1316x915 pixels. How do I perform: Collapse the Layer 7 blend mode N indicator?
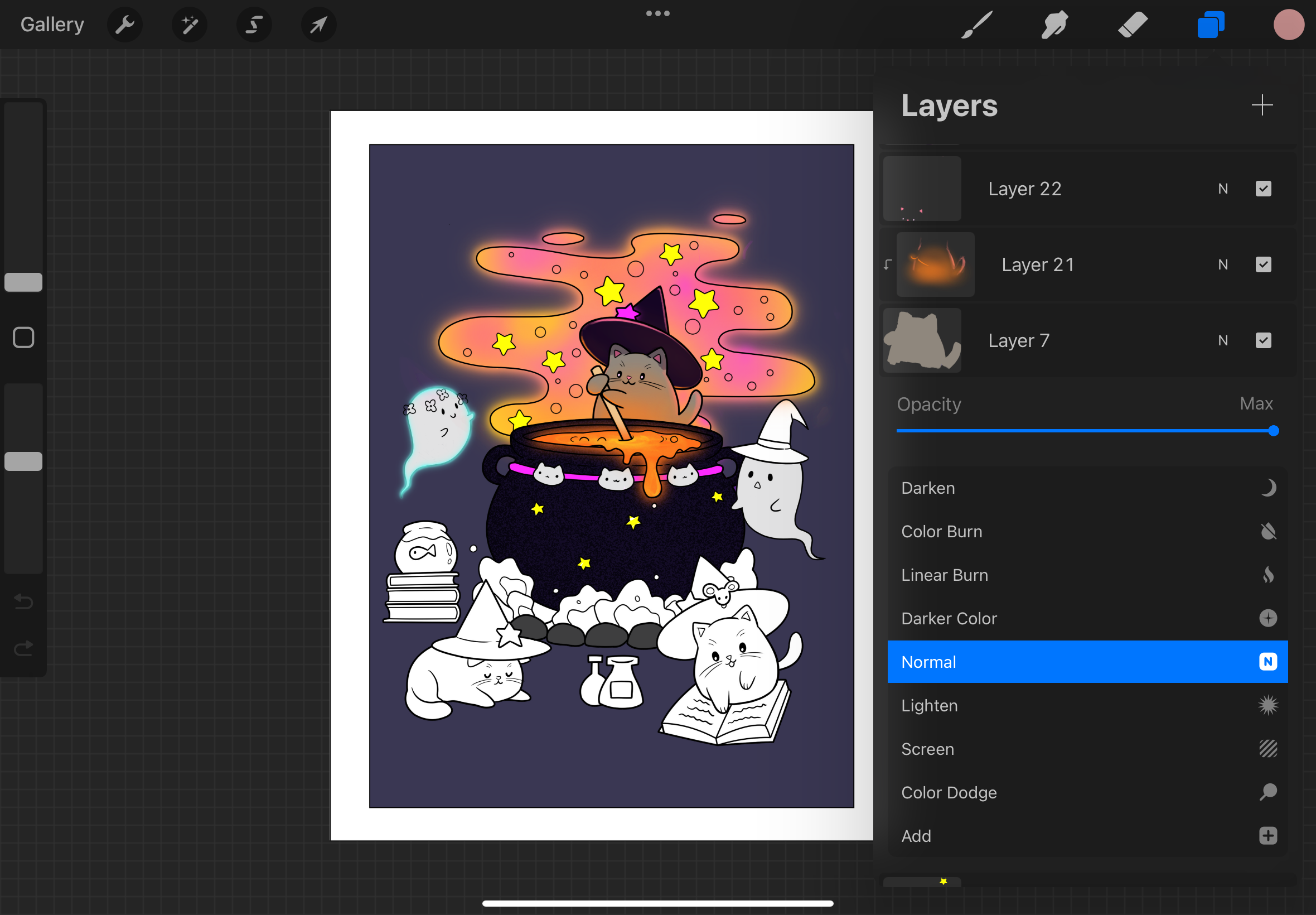pyautogui.click(x=1223, y=340)
